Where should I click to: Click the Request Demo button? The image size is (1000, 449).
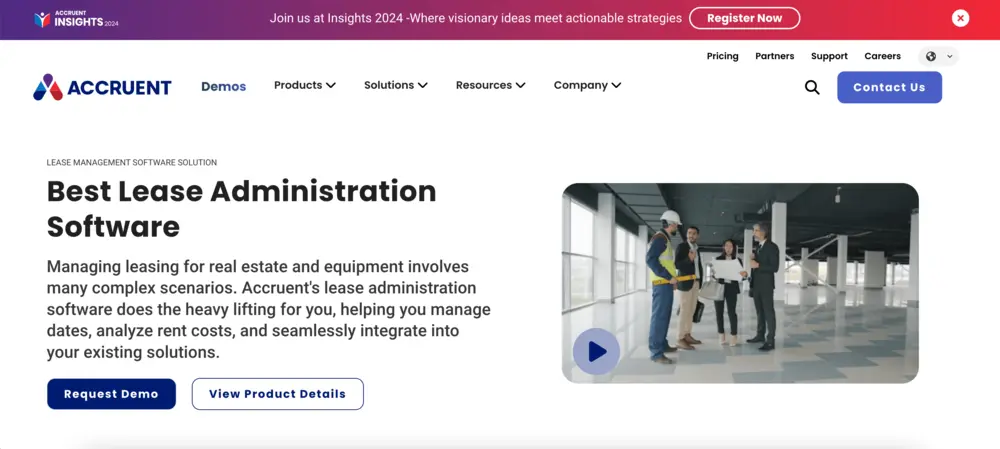click(x=111, y=394)
